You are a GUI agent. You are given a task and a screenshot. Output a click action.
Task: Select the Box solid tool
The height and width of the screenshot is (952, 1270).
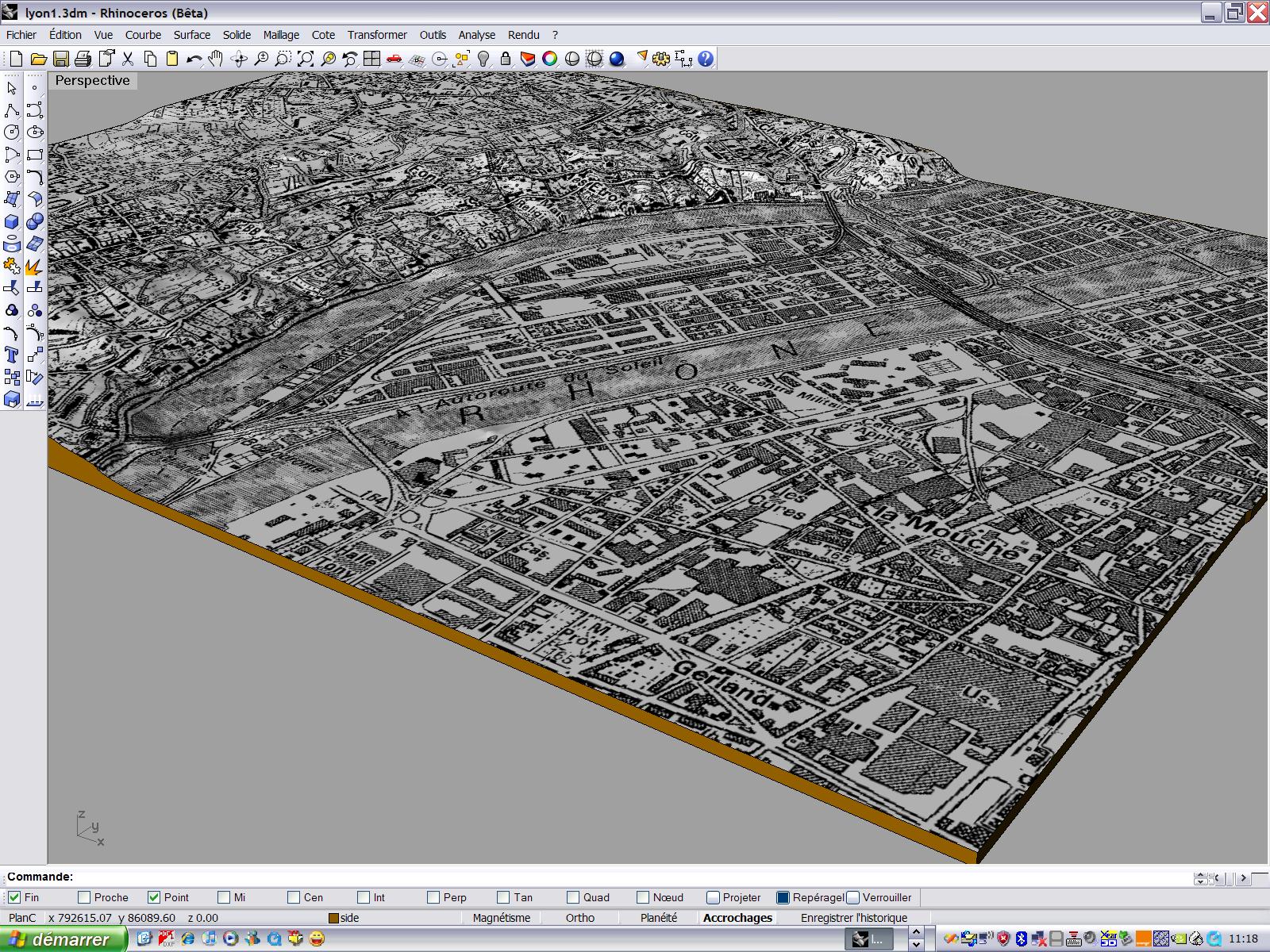(12, 221)
